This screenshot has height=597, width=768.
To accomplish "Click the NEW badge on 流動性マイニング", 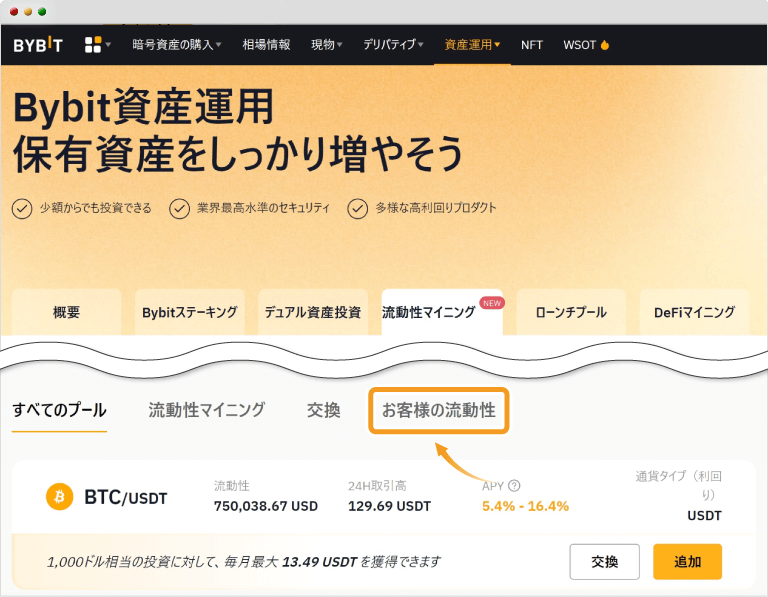I will click(492, 303).
